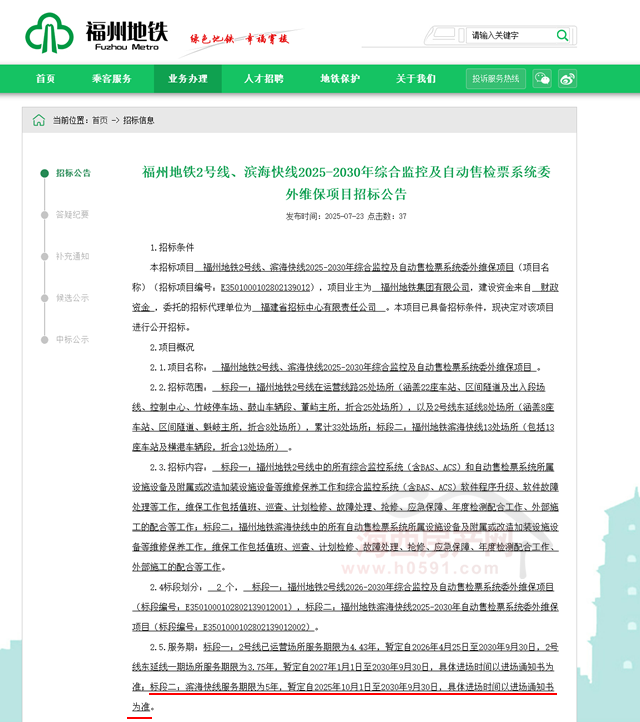Click the announcement title heading
The image size is (640, 722).
[x=346, y=183]
